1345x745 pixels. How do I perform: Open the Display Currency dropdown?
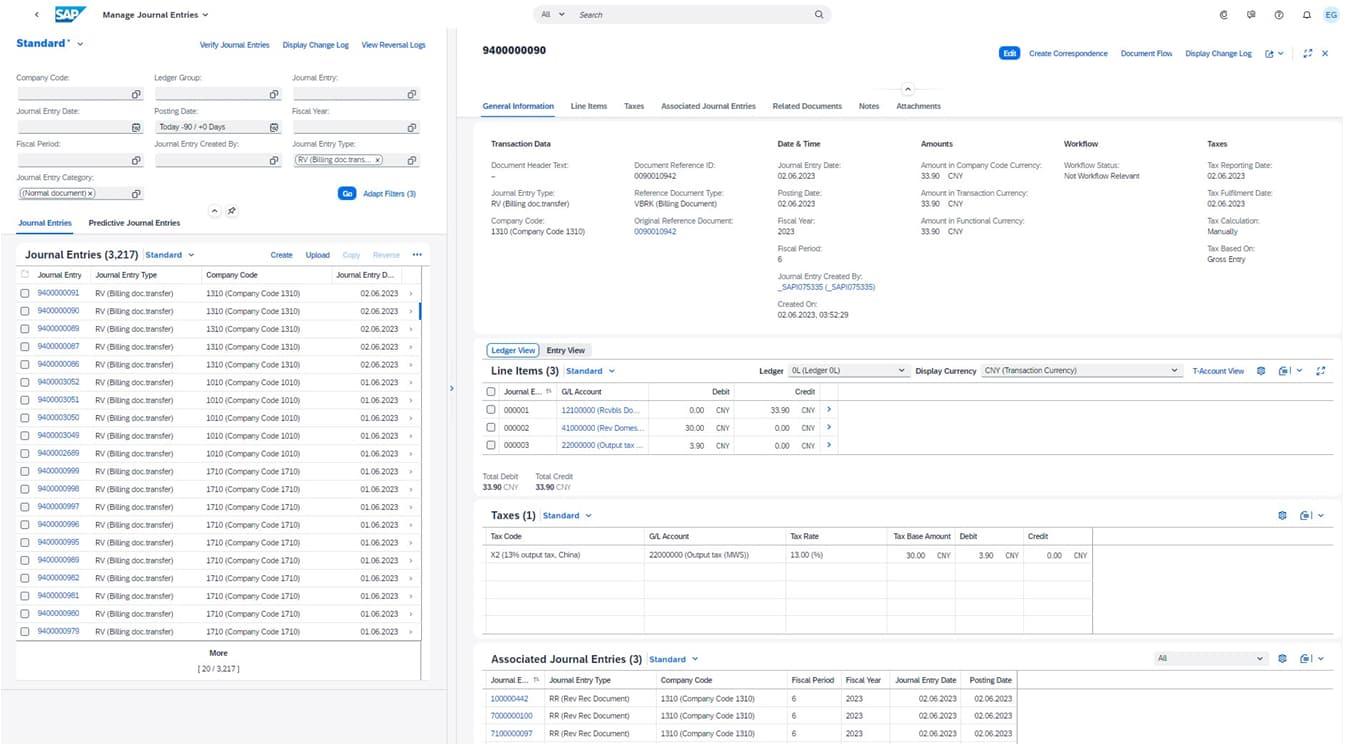[x=1082, y=371]
